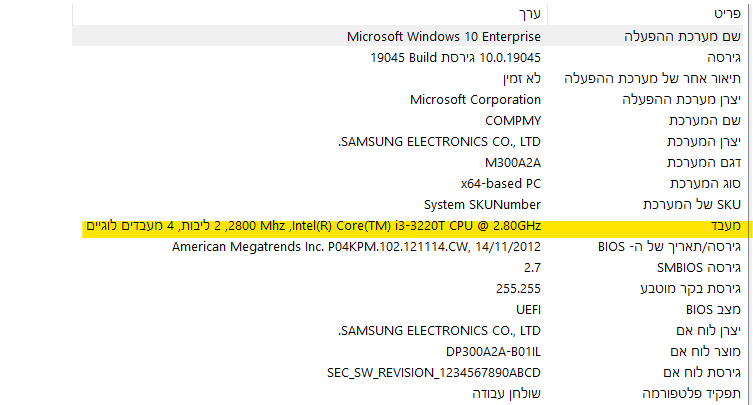Click the M300A2A system model value
Image resolution: width=753 pixels, height=405 pixels.
click(512, 162)
